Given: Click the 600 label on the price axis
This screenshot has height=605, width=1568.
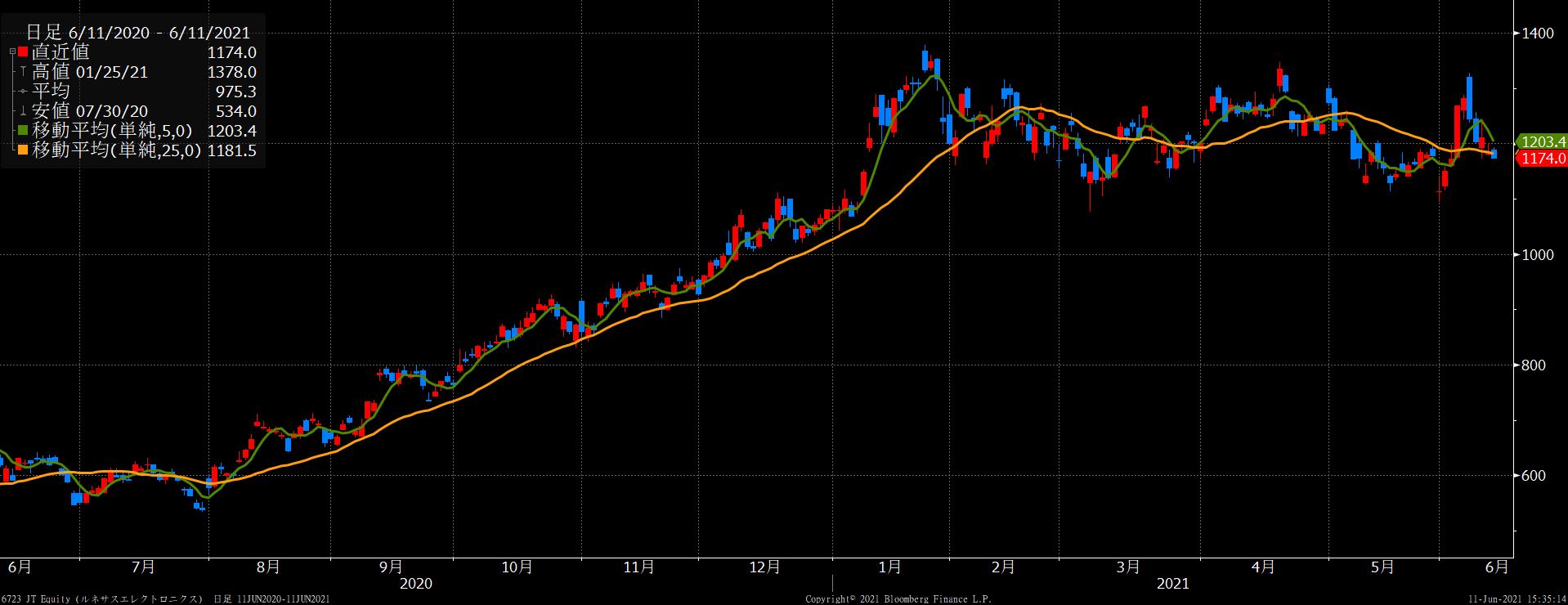Looking at the screenshot, I should [1534, 476].
